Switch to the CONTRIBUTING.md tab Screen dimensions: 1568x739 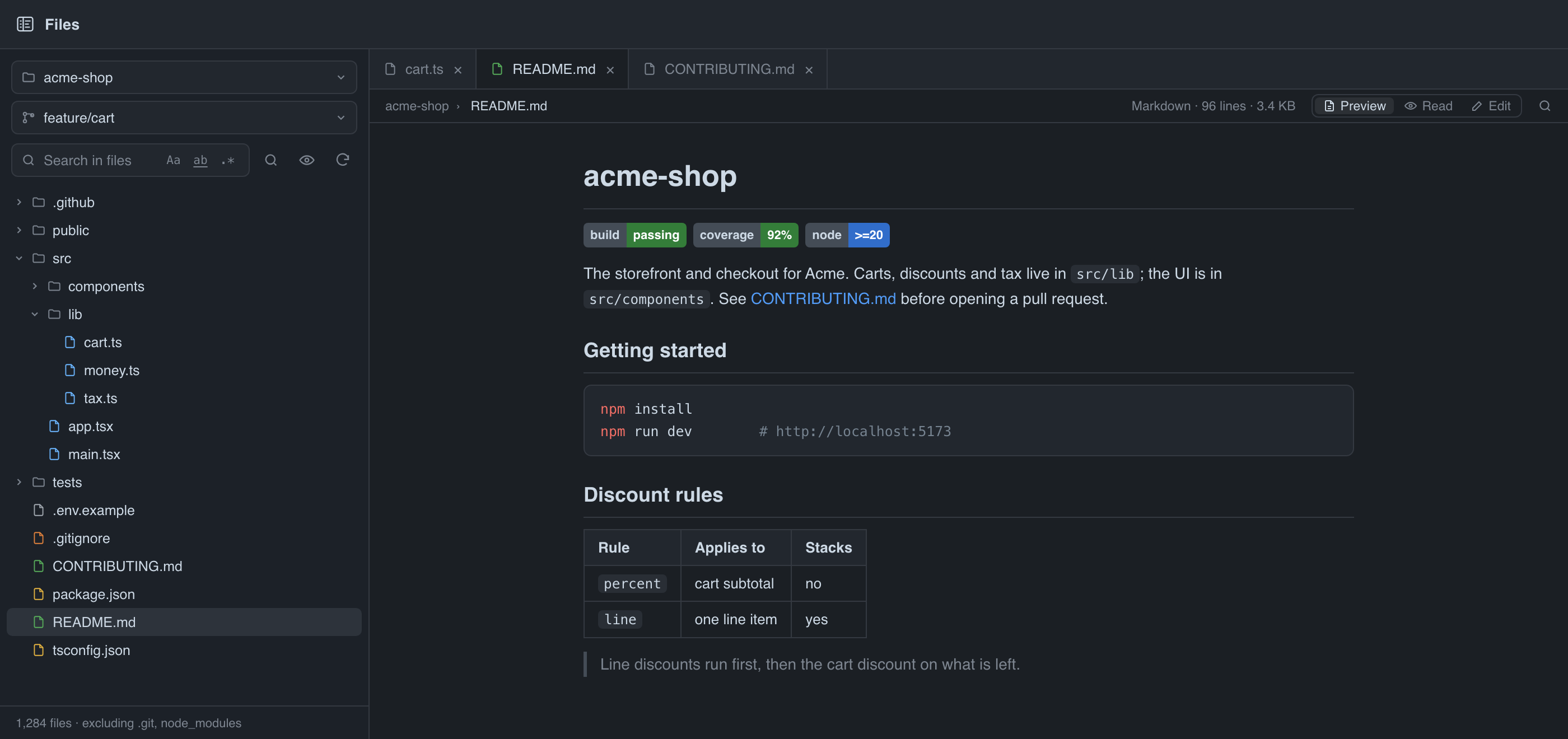point(728,69)
